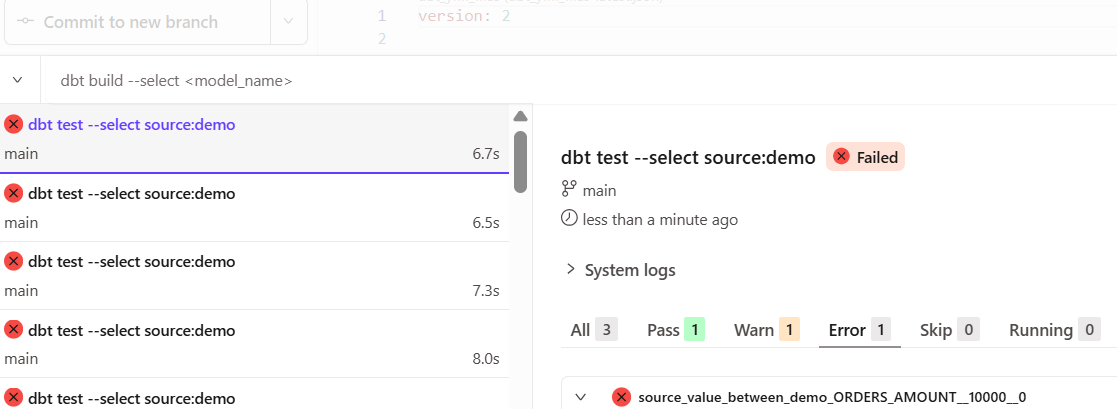
Task: Click the git branch icon next to main
Action: [x=569, y=190]
